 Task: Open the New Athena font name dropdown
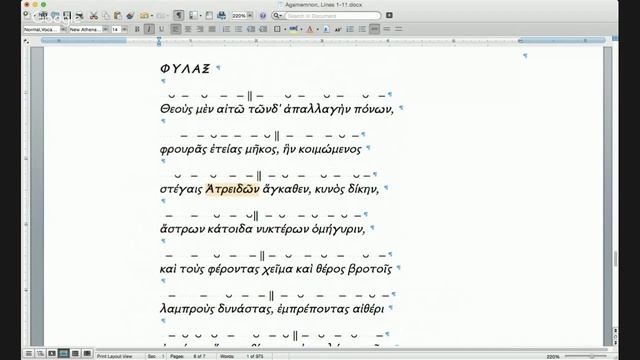(x=106, y=29)
